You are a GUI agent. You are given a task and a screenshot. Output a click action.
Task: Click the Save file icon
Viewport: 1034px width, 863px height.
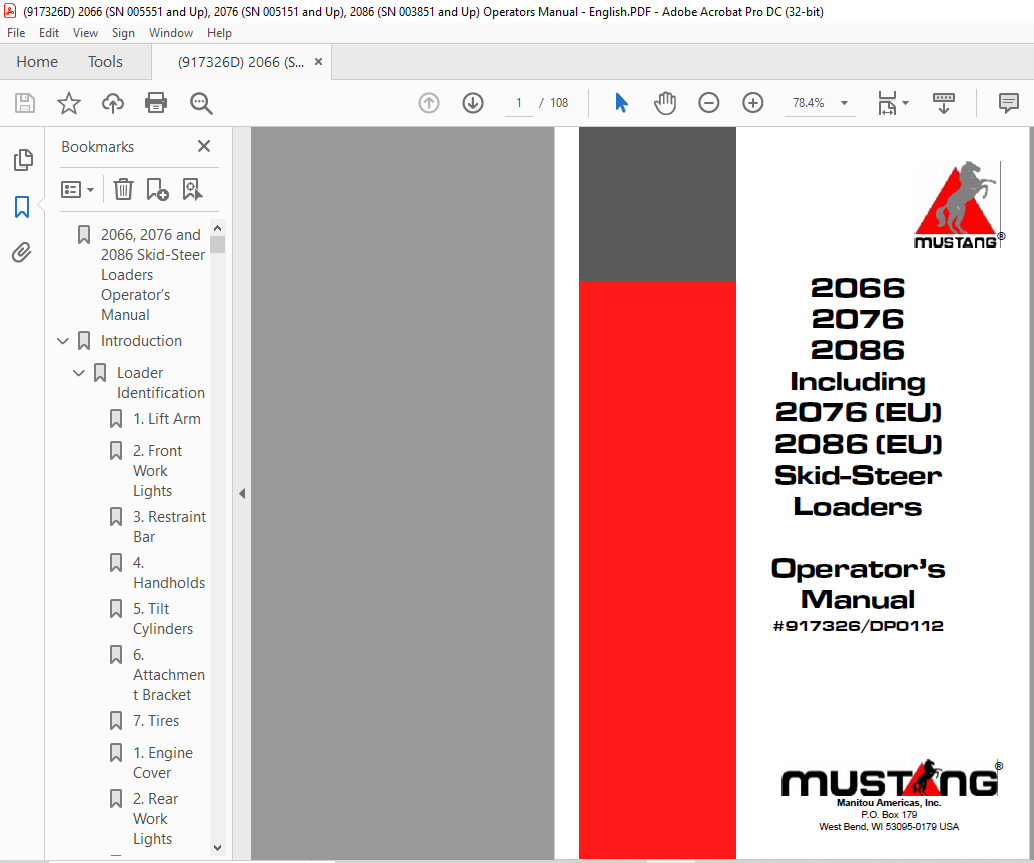[25, 103]
